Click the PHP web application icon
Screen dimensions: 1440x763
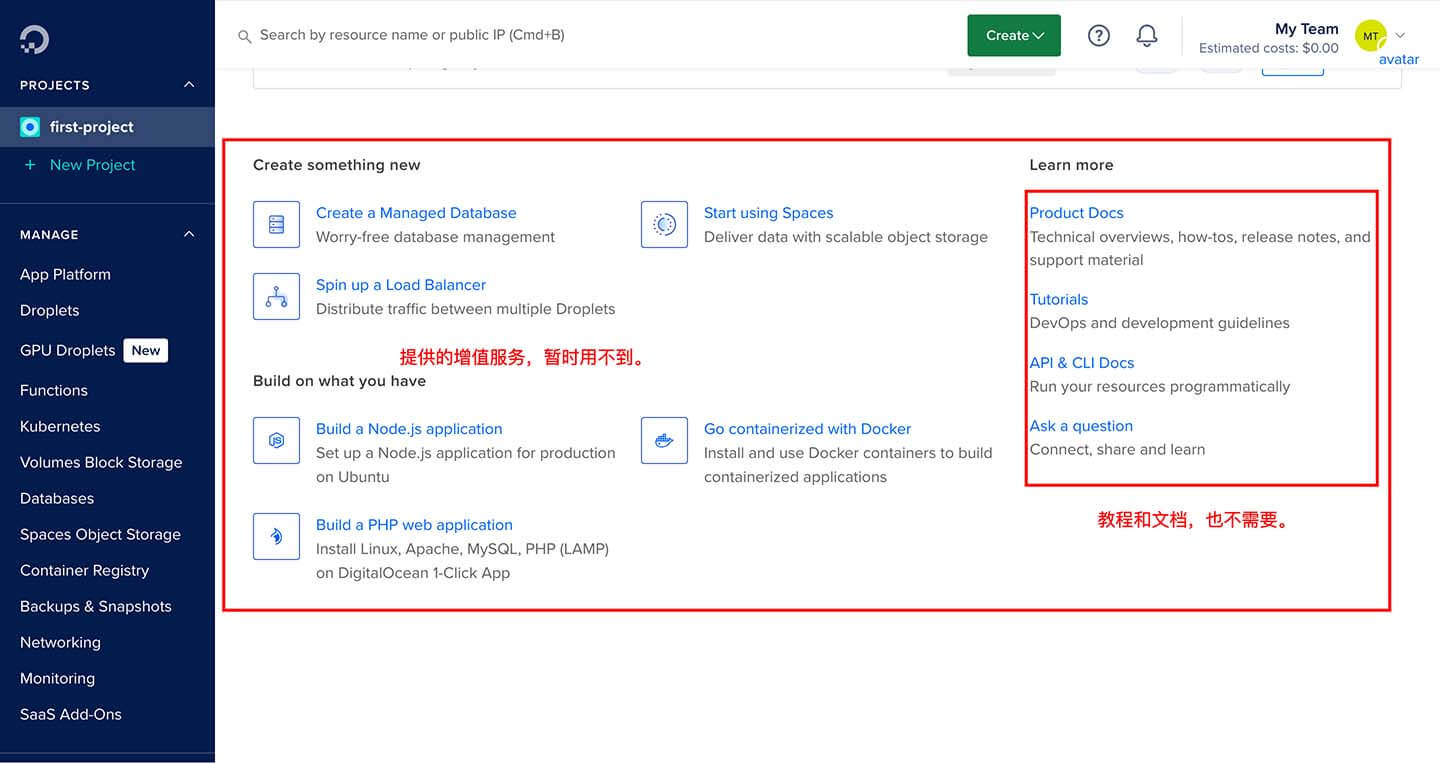coord(276,536)
